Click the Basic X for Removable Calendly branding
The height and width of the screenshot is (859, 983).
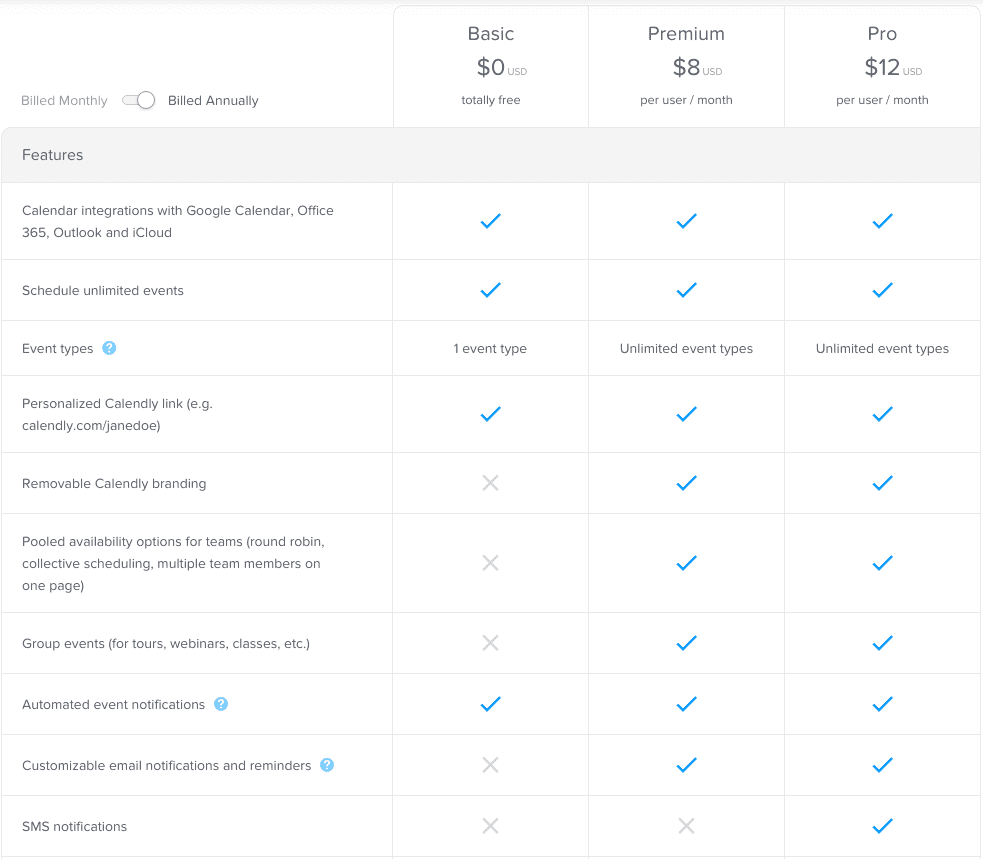[x=490, y=483]
